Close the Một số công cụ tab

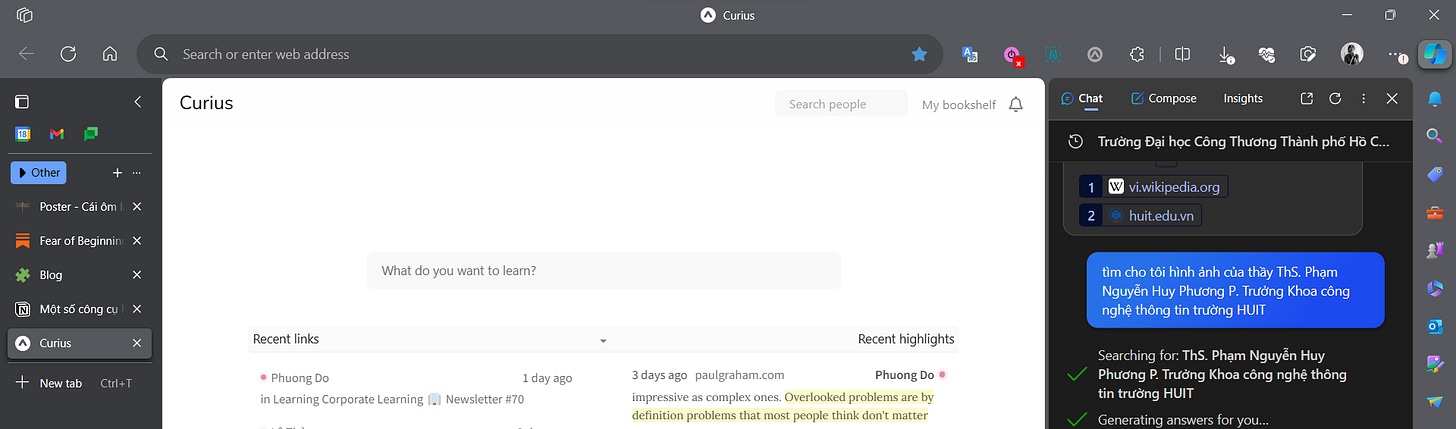click(x=137, y=309)
